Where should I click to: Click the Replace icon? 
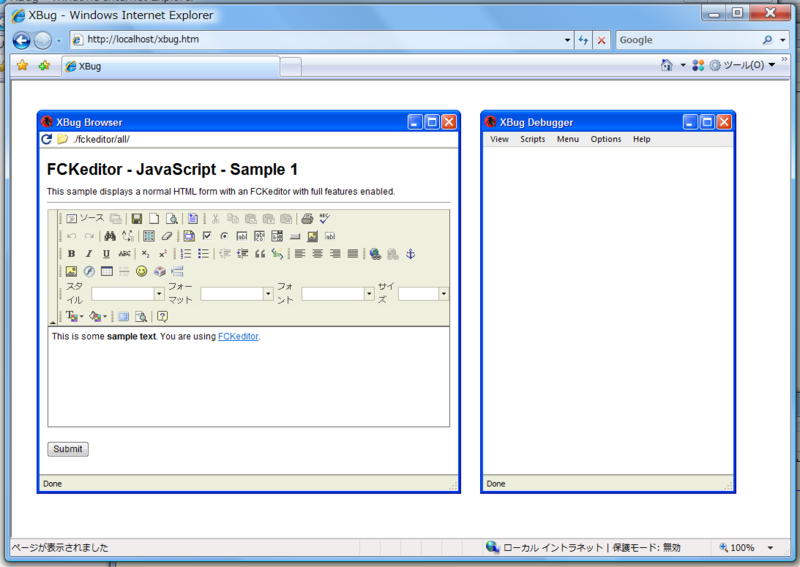(x=128, y=236)
